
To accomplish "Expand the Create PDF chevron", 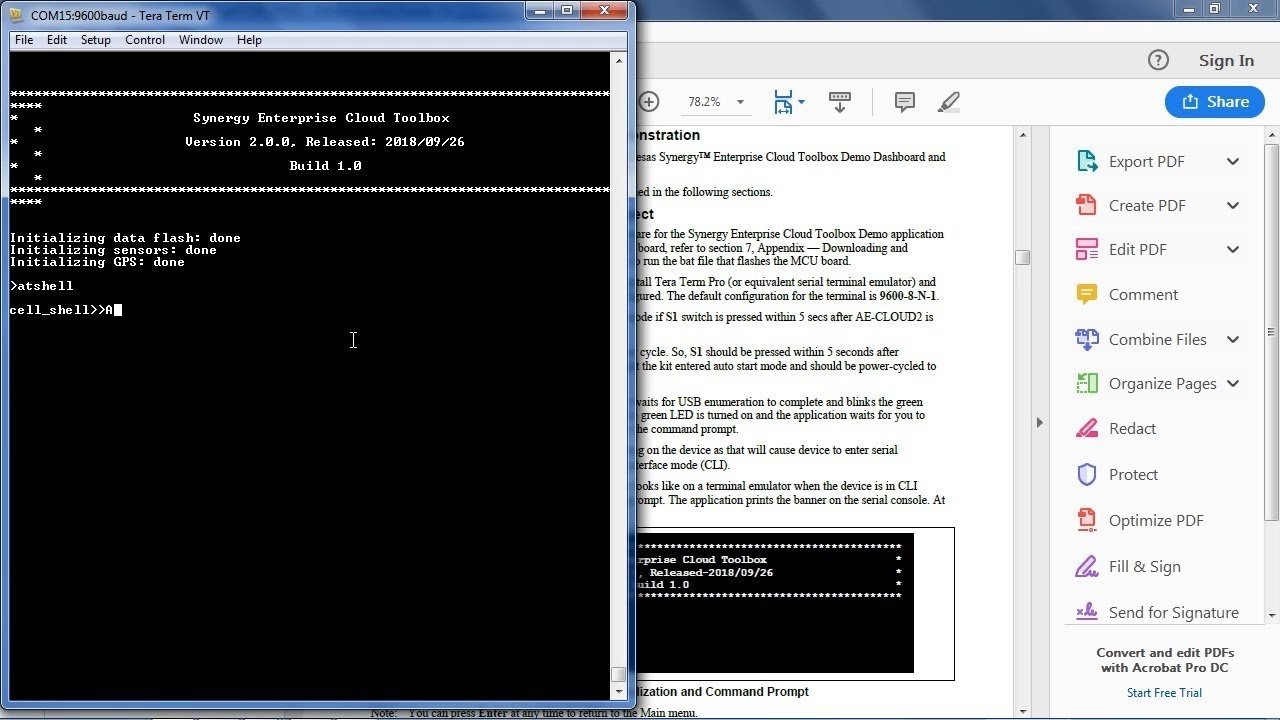I will tap(1233, 206).
